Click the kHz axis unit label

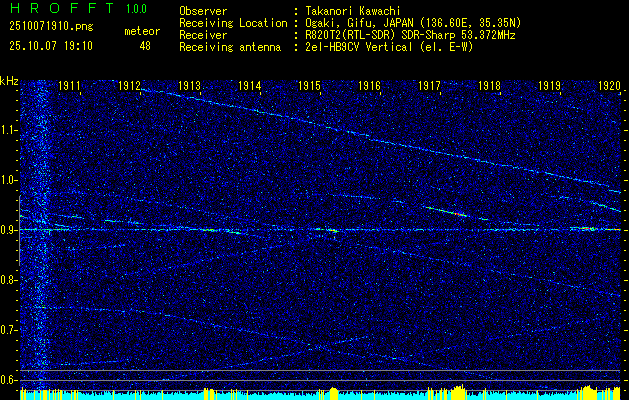click(x=9, y=81)
